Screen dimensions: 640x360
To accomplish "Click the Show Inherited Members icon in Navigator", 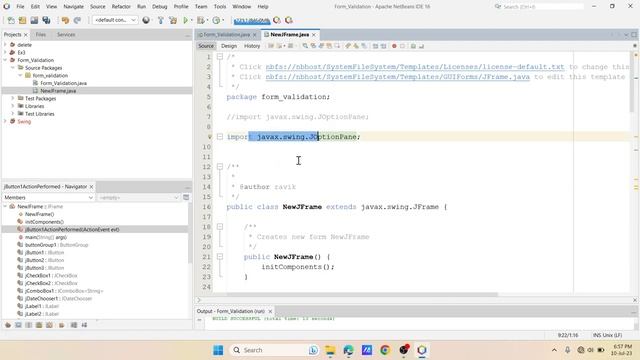I will [x=8, y=325].
